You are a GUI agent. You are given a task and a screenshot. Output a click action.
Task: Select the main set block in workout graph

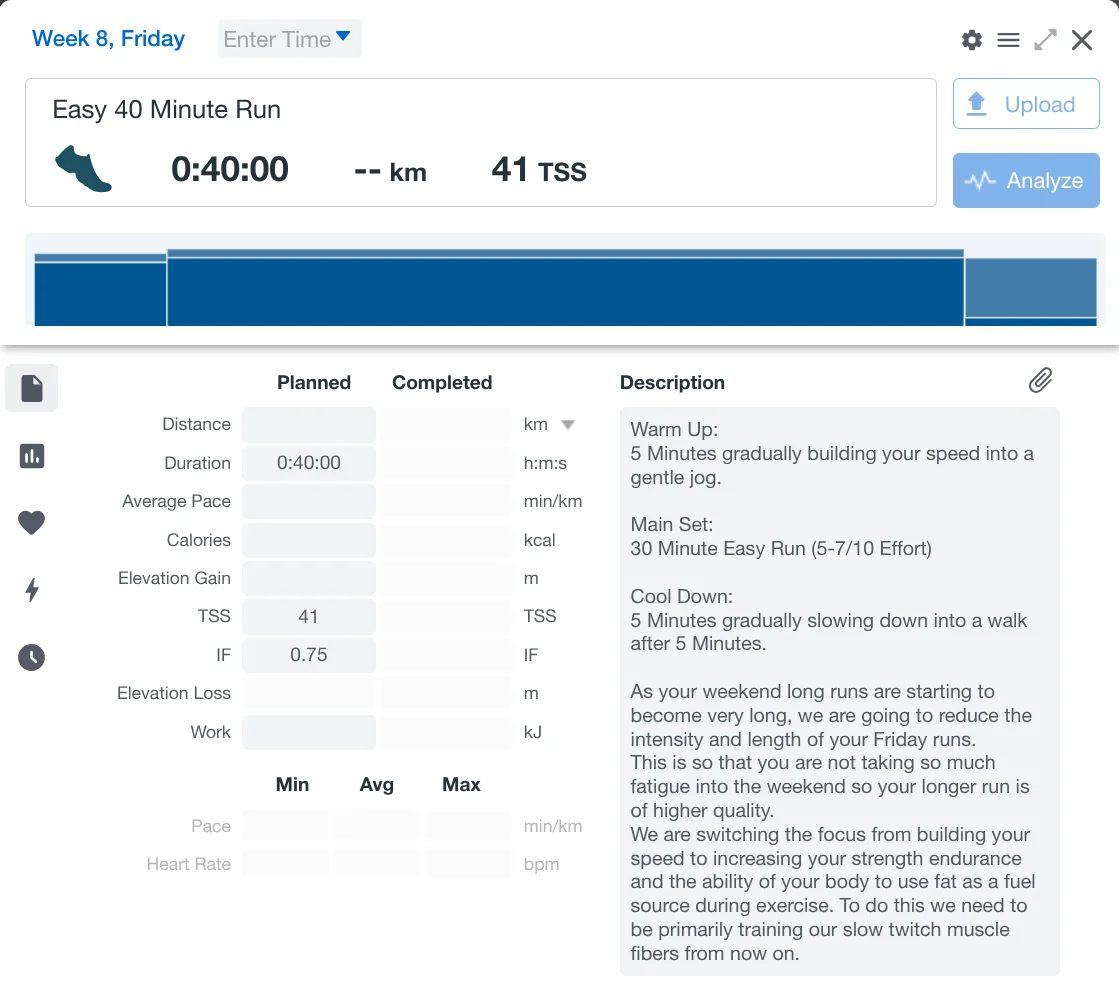point(565,290)
